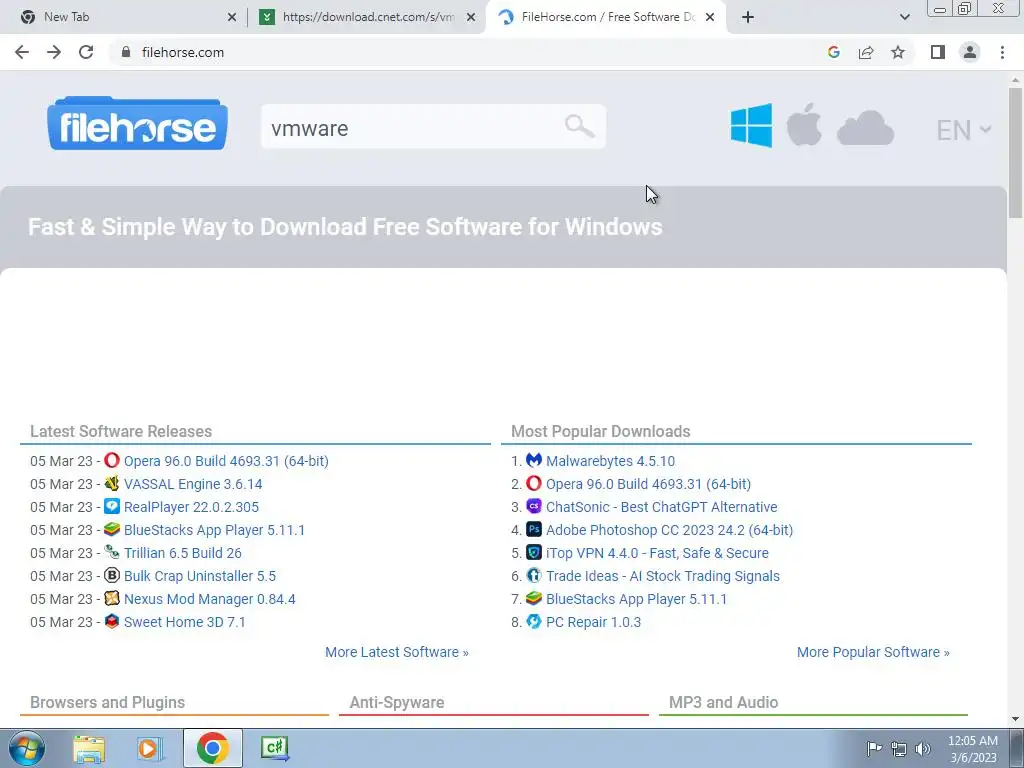
Task: Click the share page icon
Action: coord(866,52)
